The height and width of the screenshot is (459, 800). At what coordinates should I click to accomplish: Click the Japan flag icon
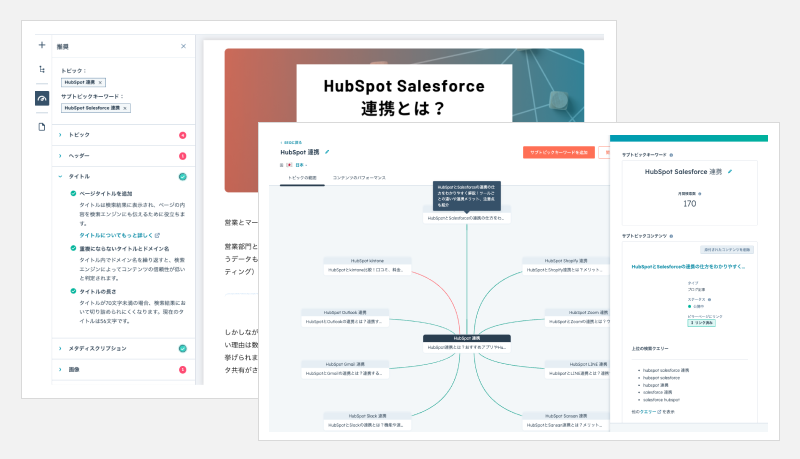click(289, 165)
